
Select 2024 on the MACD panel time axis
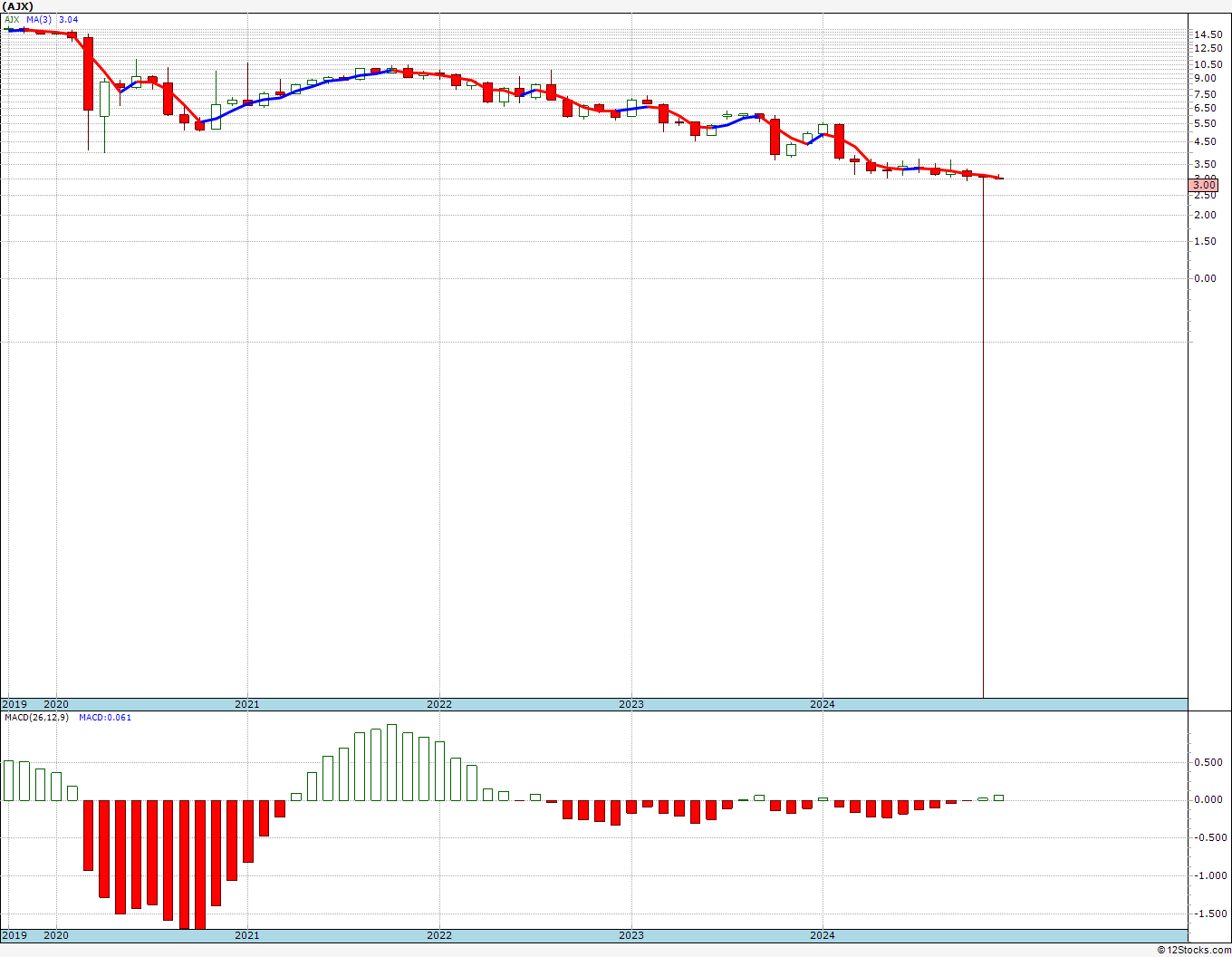coord(823,935)
